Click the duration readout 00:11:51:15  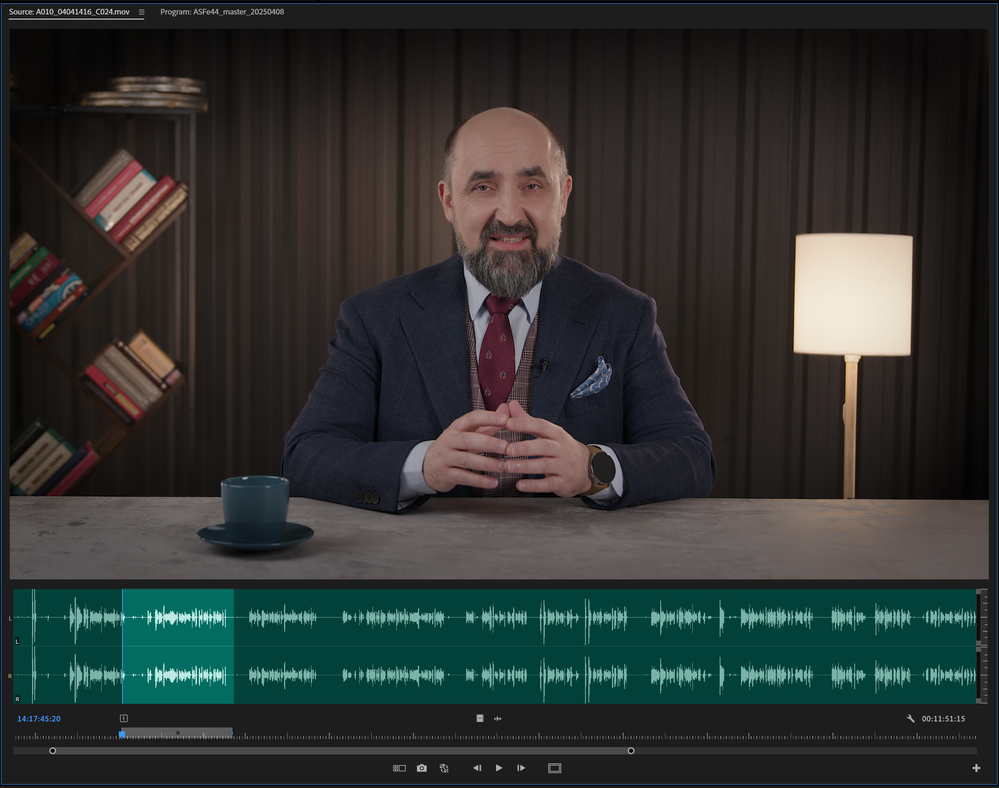point(943,719)
